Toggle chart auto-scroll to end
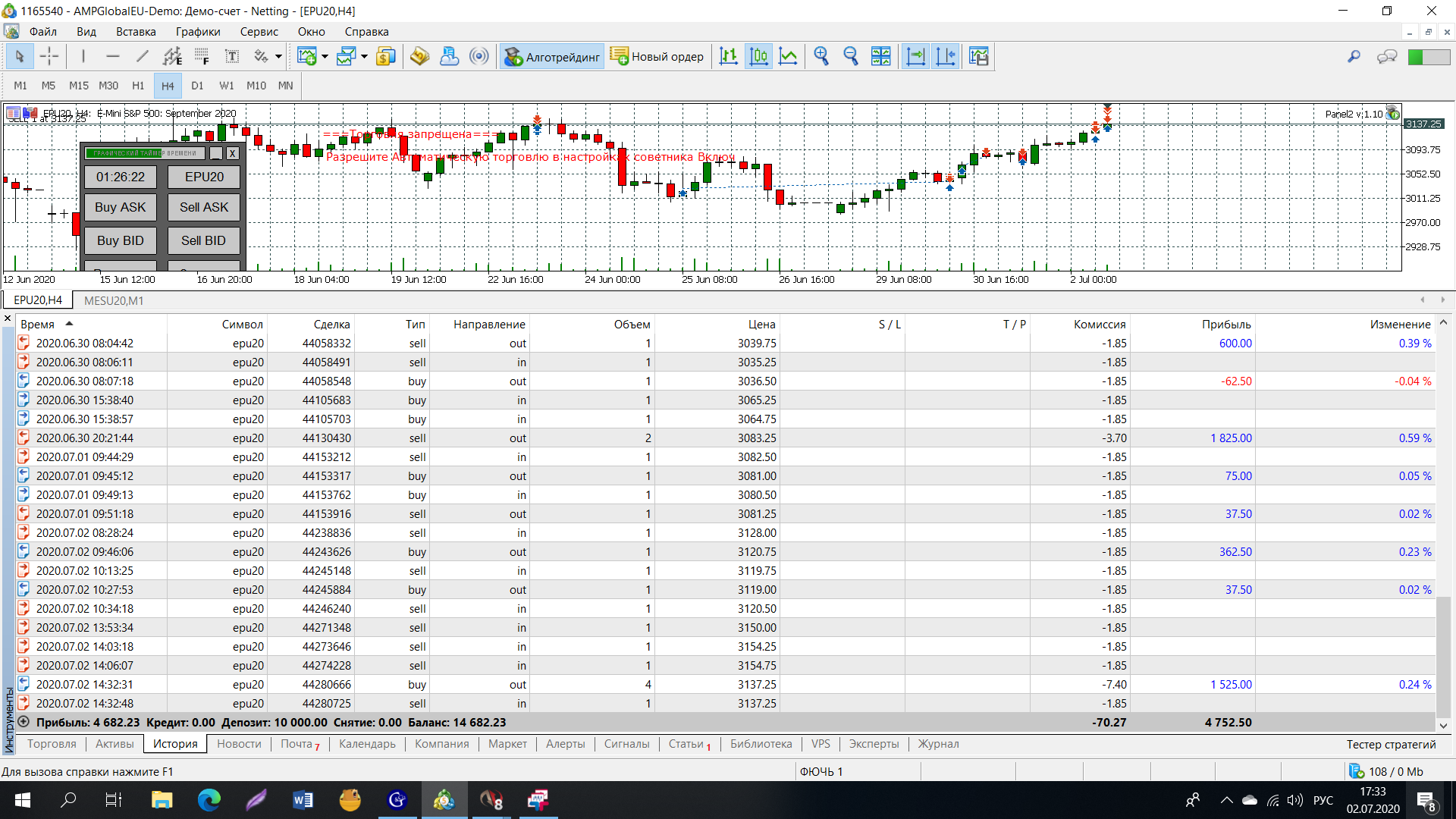This screenshot has width=1456, height=819. click(915, 56)
